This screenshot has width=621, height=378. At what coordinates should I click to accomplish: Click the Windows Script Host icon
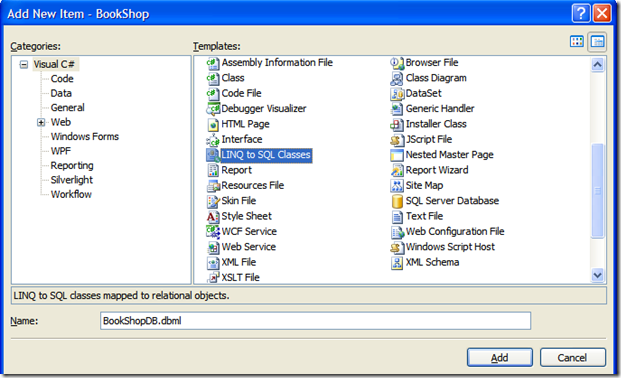397,247
